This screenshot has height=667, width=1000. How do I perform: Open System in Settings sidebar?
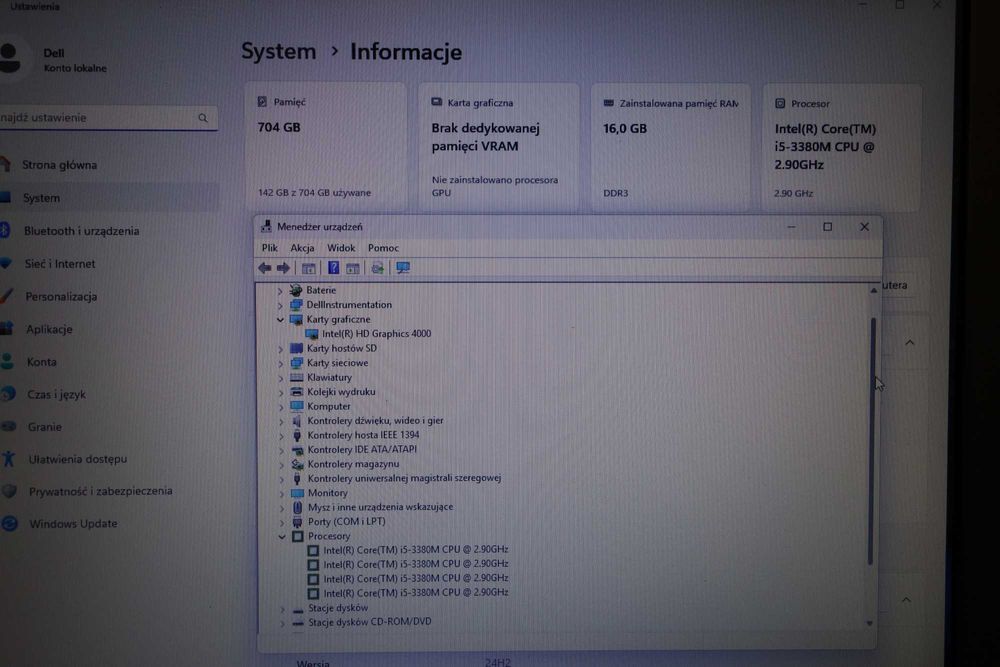[x=41, y=198]
